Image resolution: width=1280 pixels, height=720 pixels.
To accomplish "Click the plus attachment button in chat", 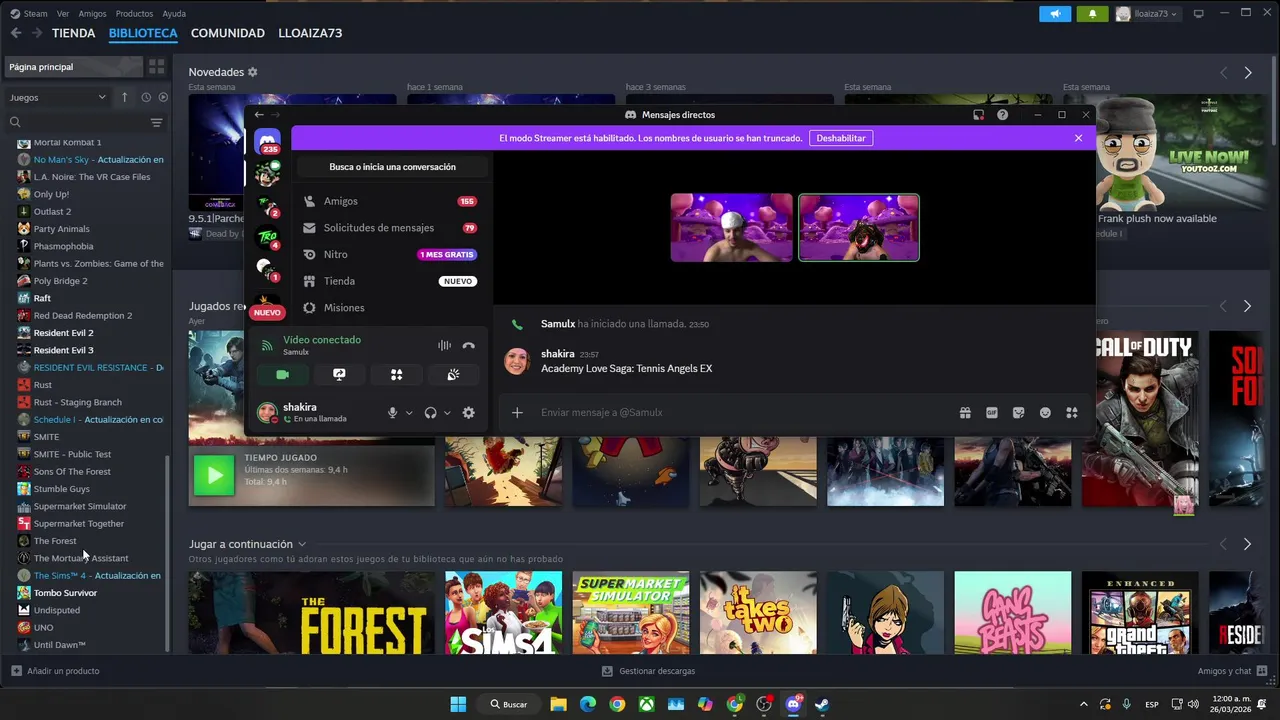I will (x=517, y=412).
